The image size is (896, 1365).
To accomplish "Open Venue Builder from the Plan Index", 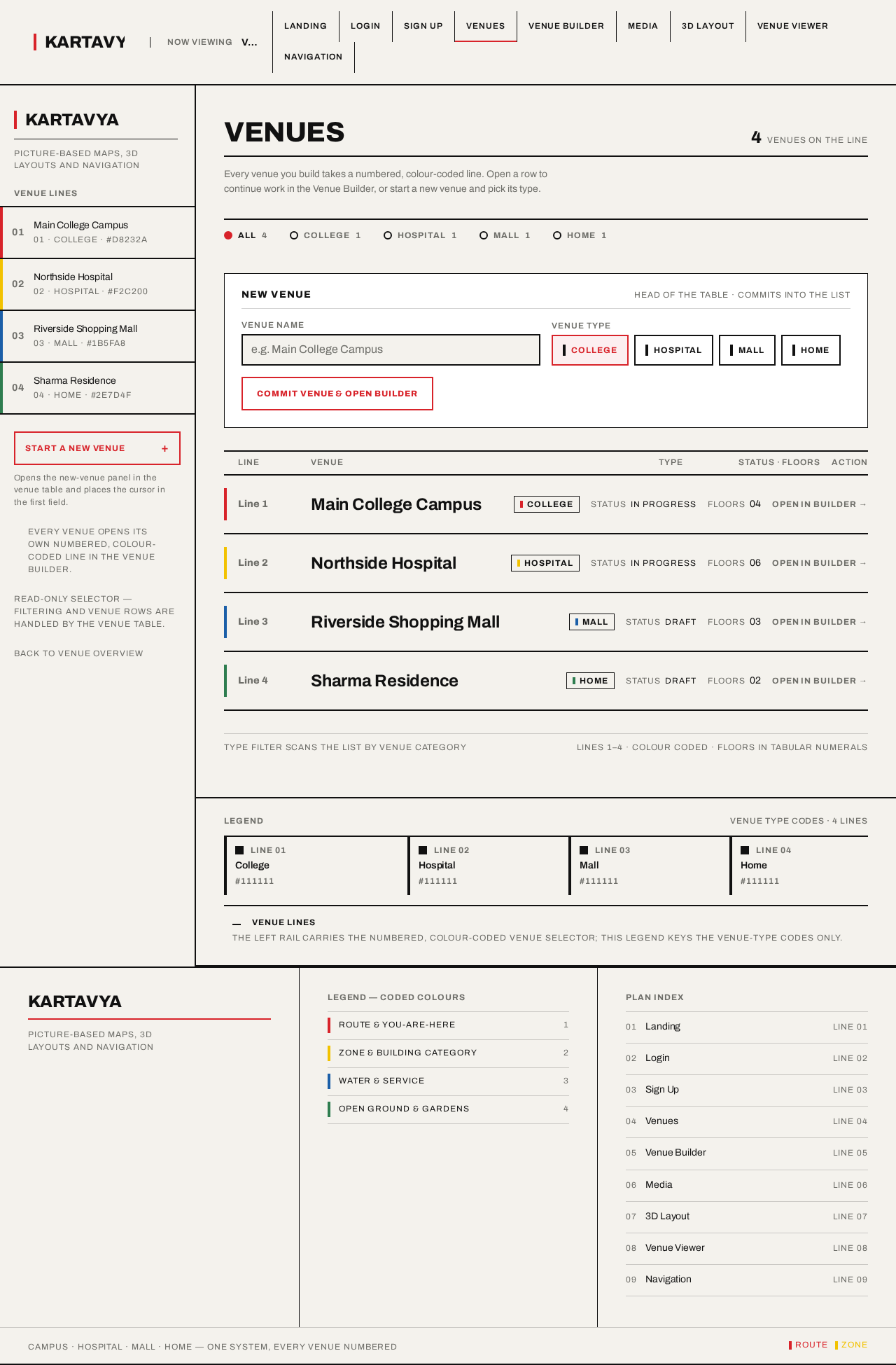I will click(x=747, y=1153).
